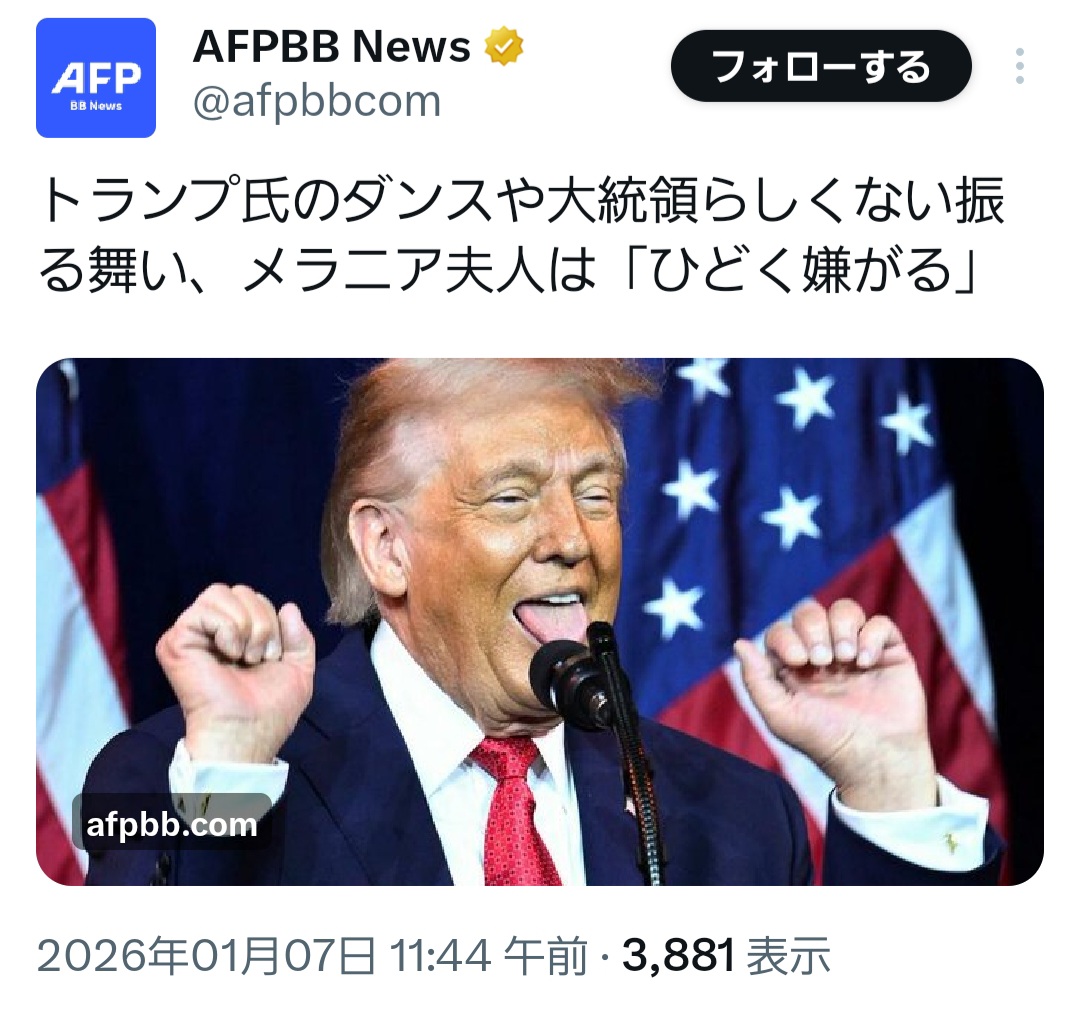Click the 3,881 view count number
This screenshot has width=1080, height=1012.
coord(678,956)
